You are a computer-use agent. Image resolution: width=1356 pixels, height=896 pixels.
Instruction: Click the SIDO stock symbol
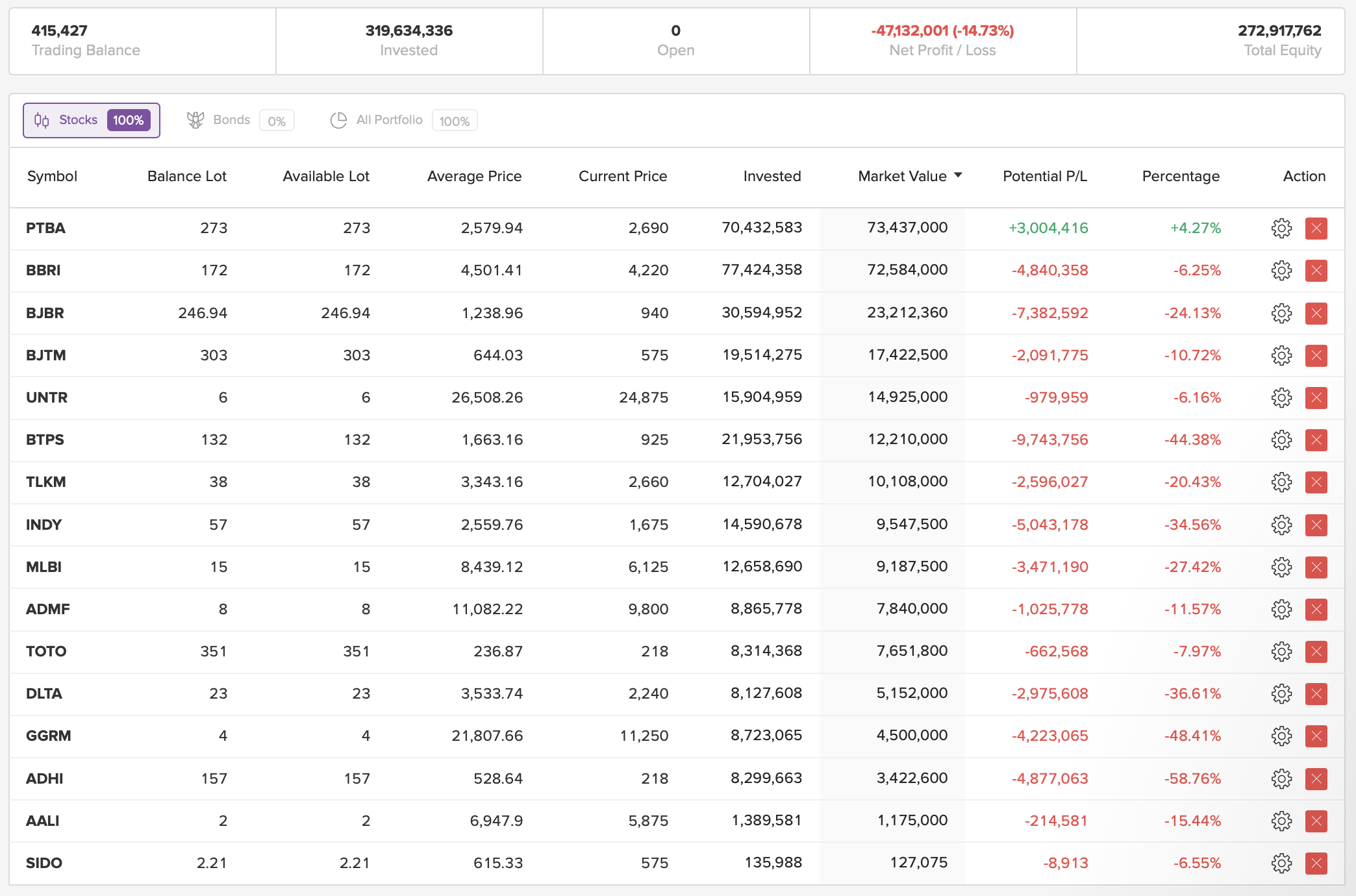[x=44, y=863]
